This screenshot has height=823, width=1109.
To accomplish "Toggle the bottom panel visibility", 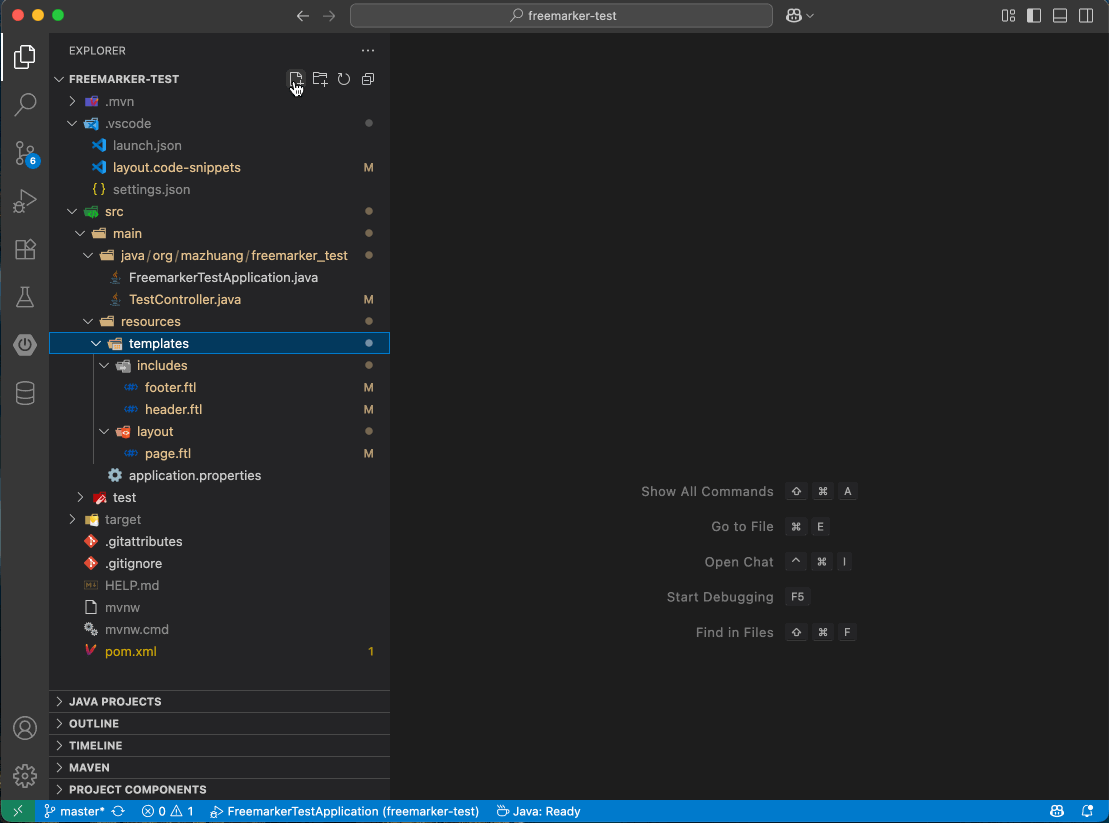I will [x=1060, y=16].
